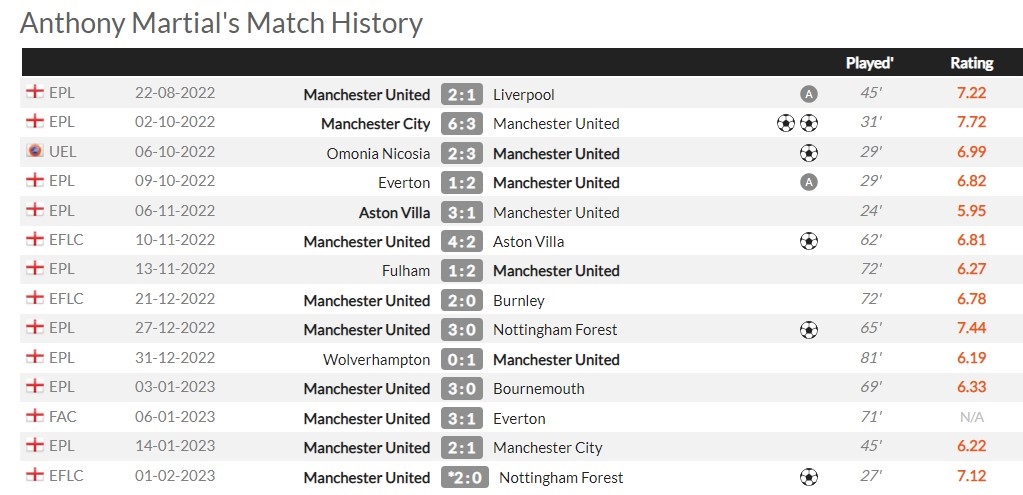This screenshot has height=495, width=1023.
Task: Open the Fulham team link
Action: (406, 270)
